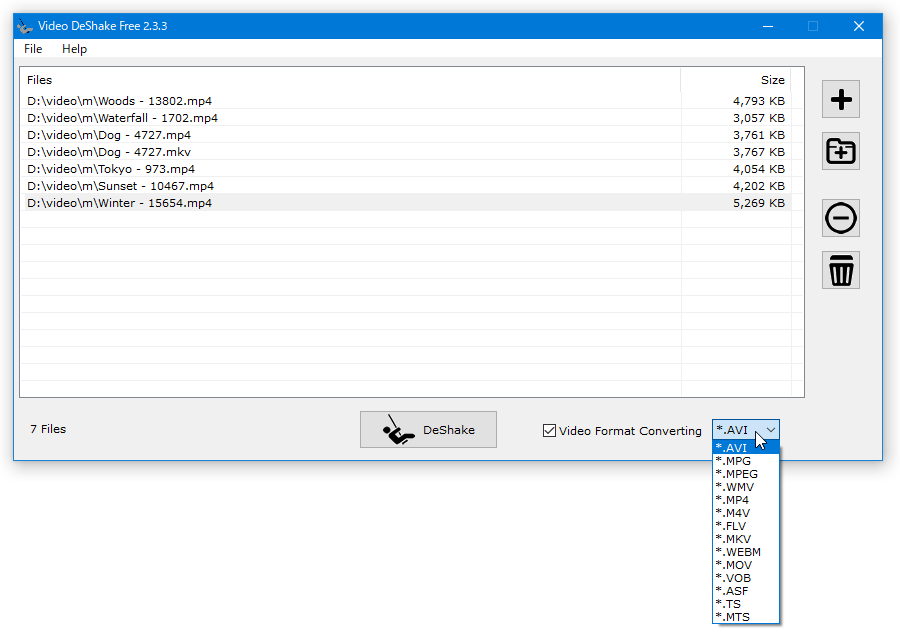
Task: Click the trash can clear list icon
Action: click(x=840, y=270)
